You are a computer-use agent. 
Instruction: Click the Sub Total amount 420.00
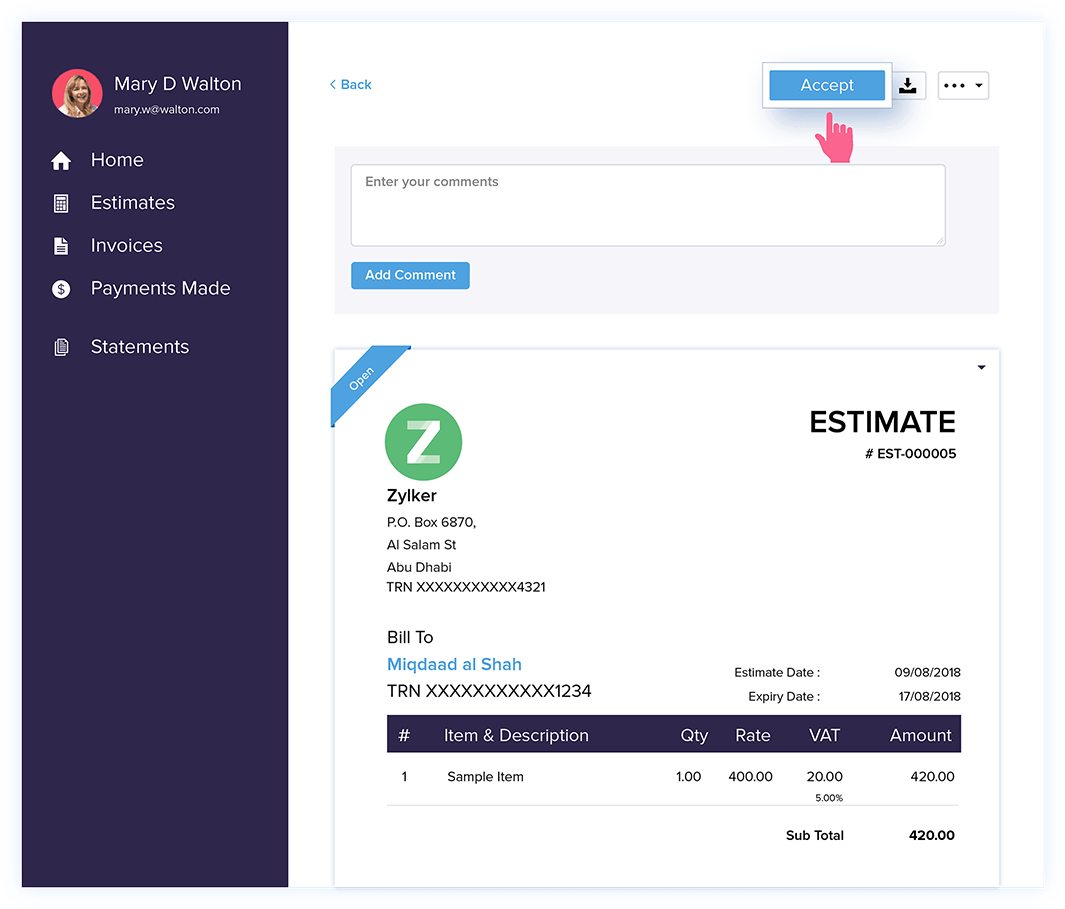[932, 835]
